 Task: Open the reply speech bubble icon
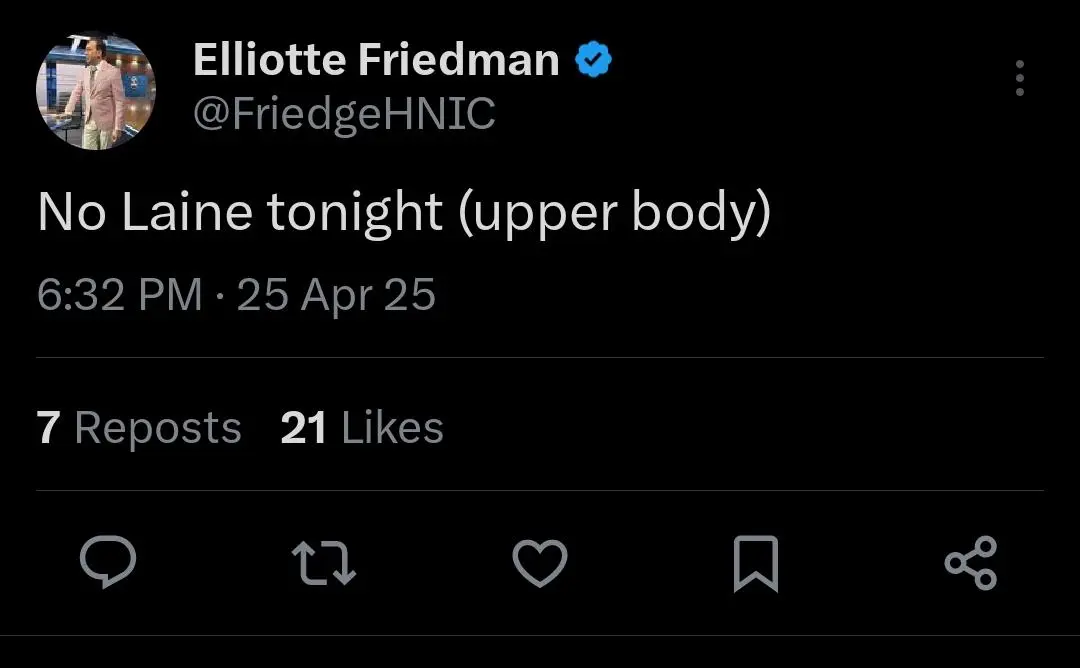[x=108, y=562]
